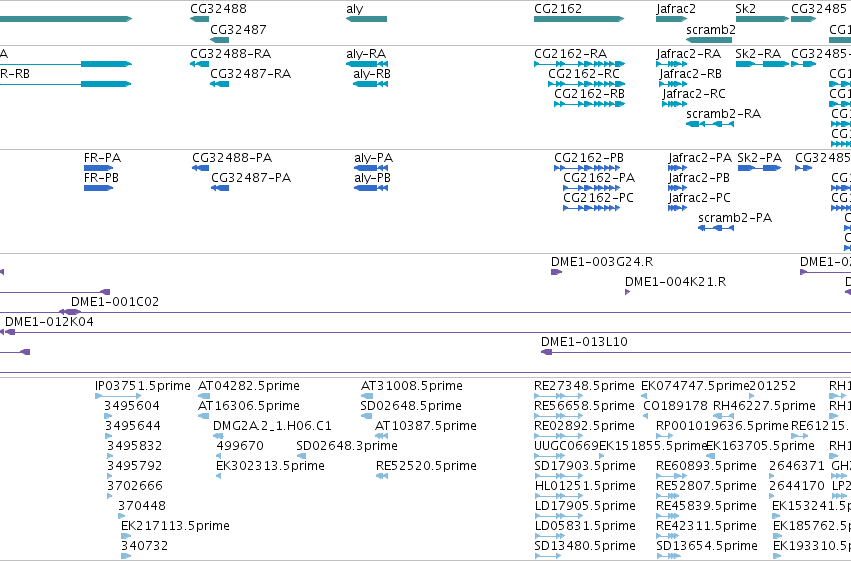Select EST AT16306.5prime
Screen dimensions: 851x561
pos(249,406)
